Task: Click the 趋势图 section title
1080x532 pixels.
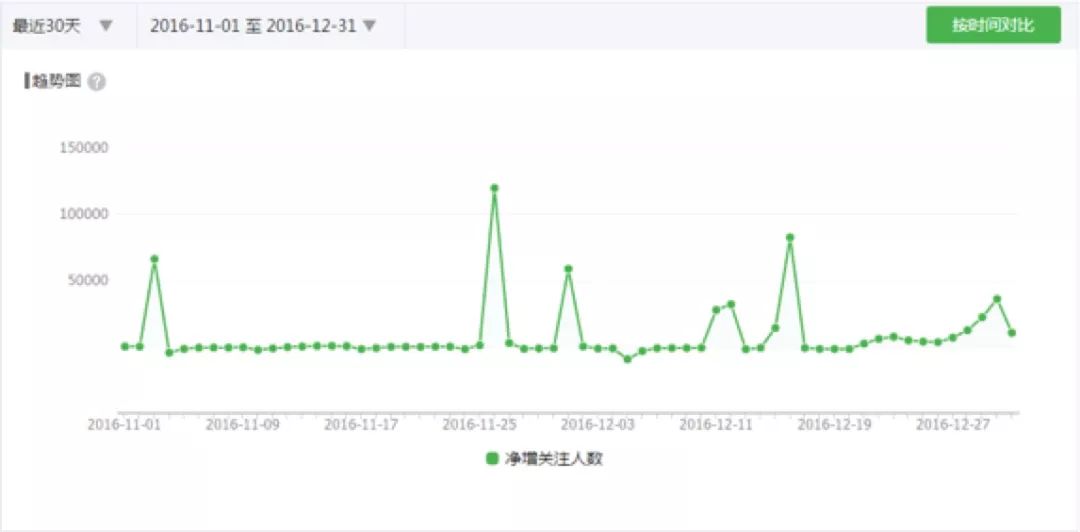Action: [x=55, y=81]
